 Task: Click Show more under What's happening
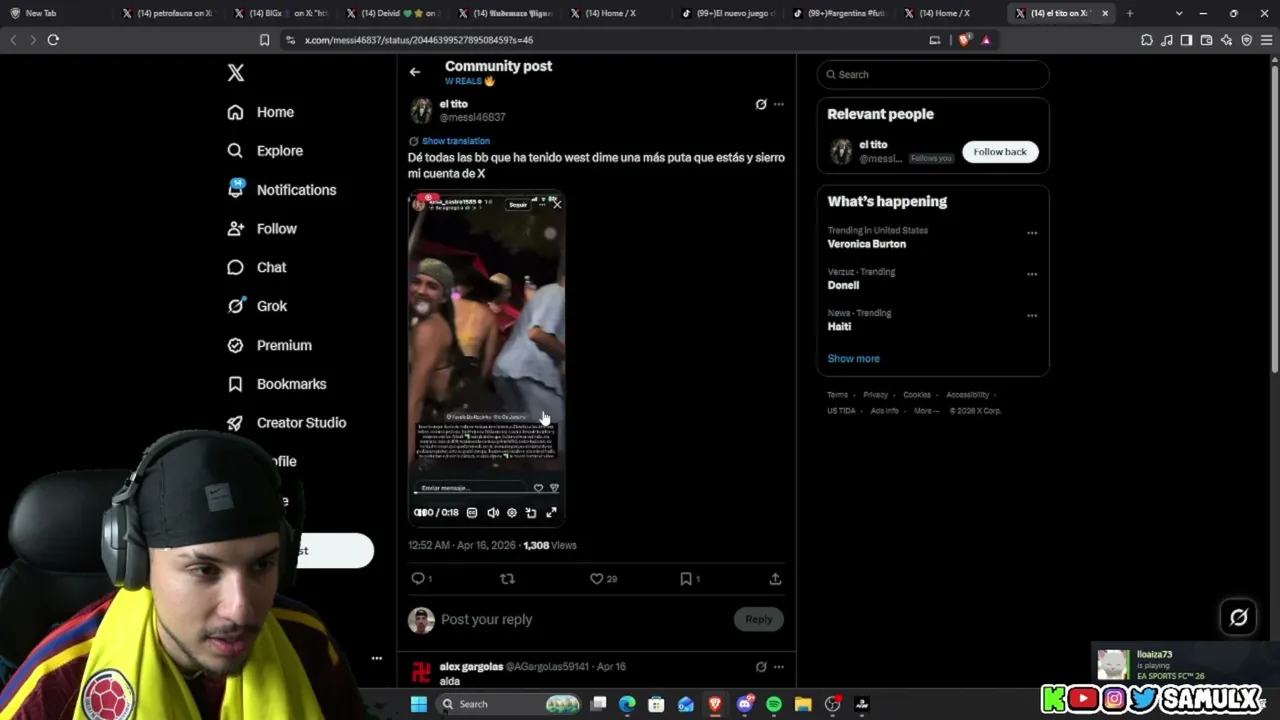(854, 359)
